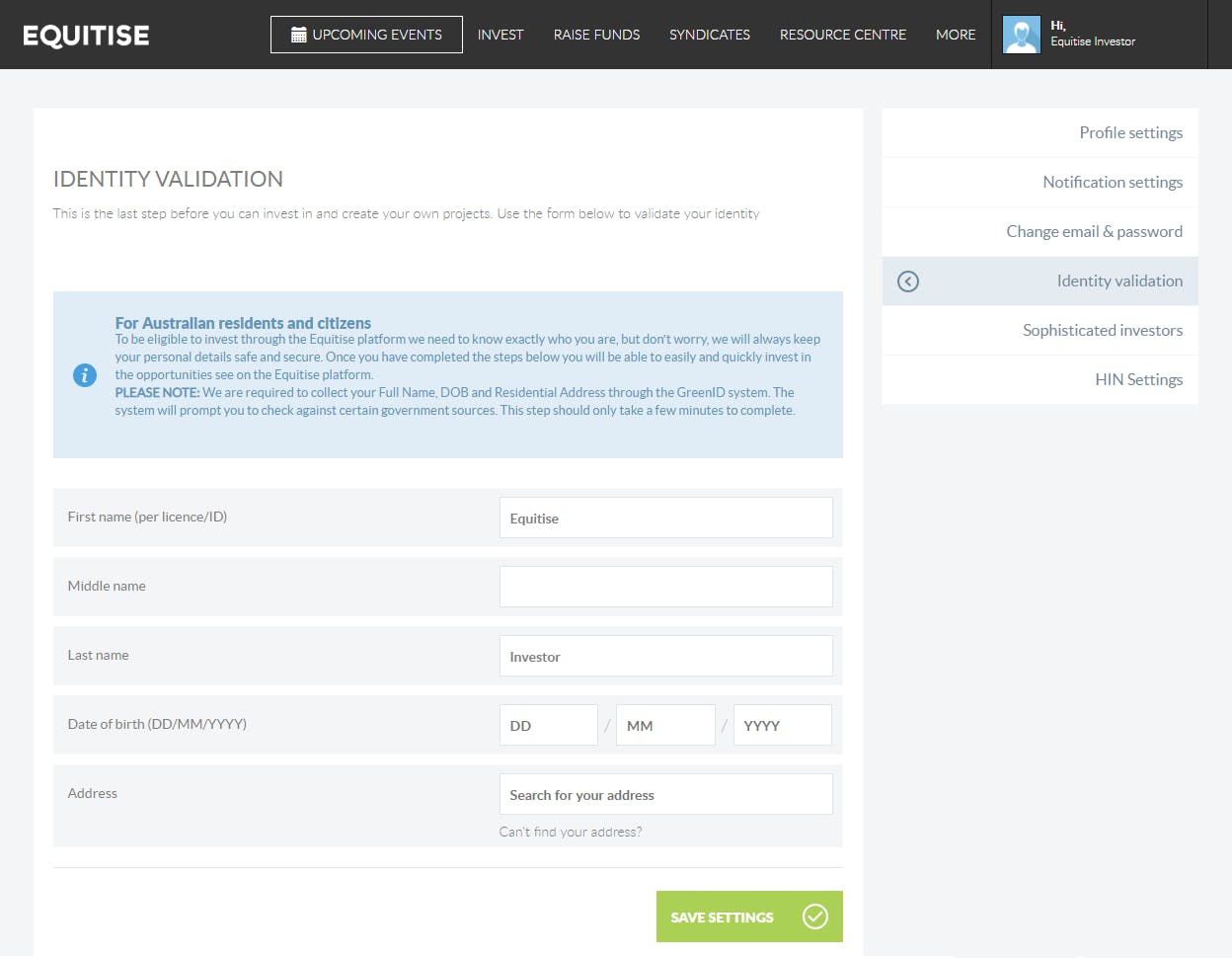Open Change email & password
Screen dimensions: 1232x958
pos(1039,231)
